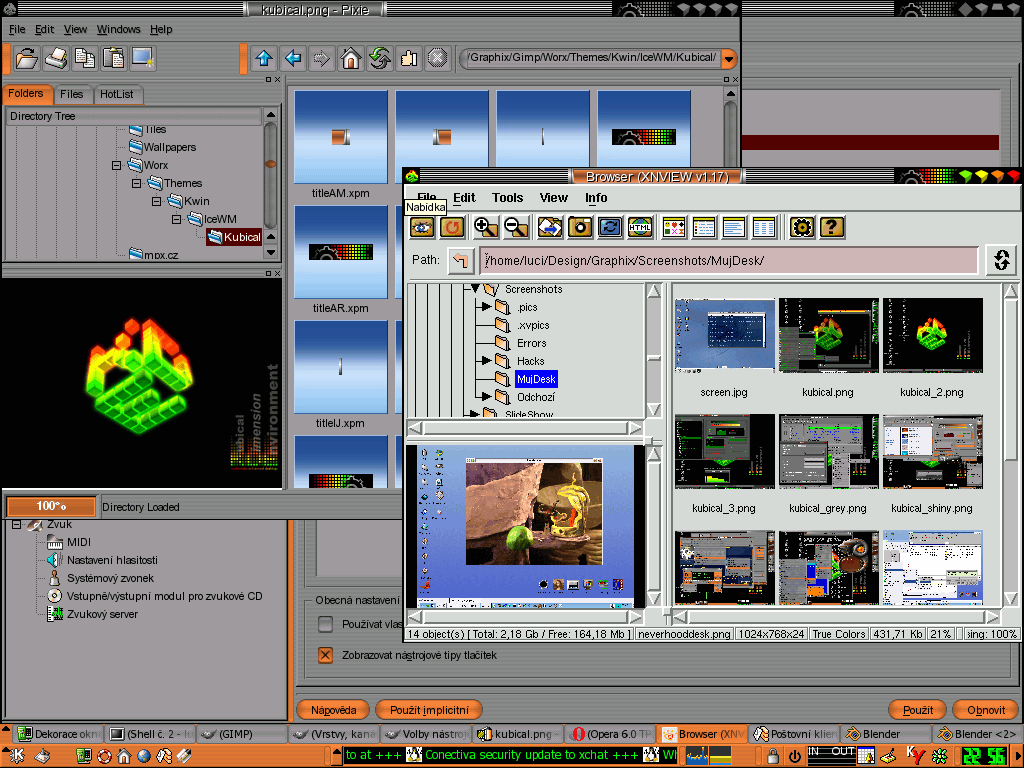
Task: Open XnView options gear icon
Action: [802, 227]
